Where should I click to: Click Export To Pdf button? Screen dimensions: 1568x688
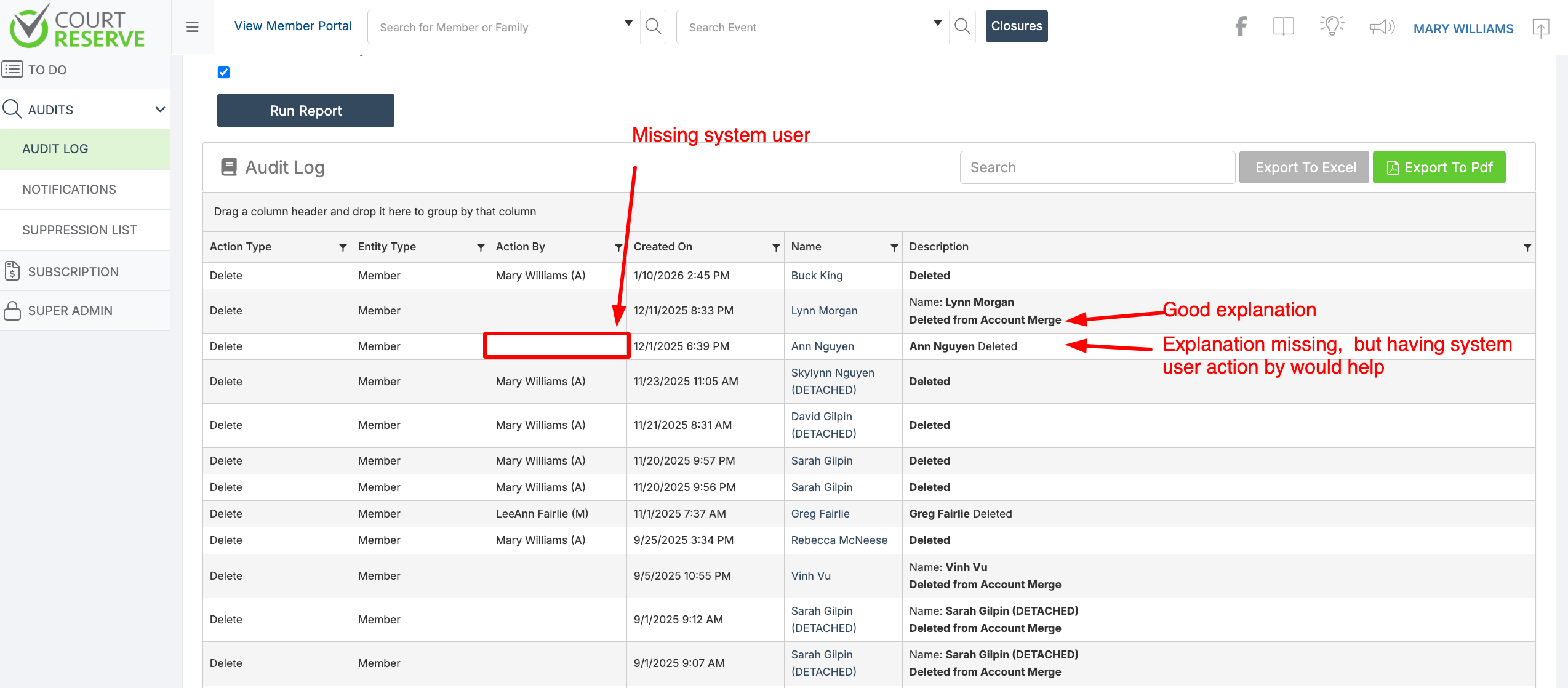[x=1439, y=167]
